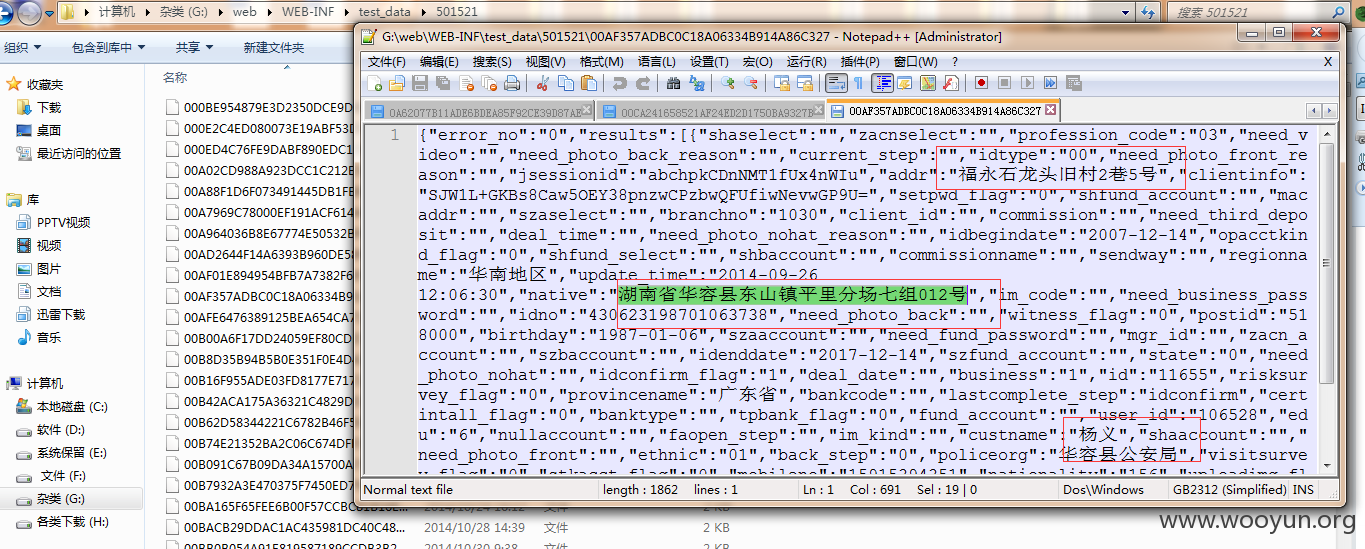Click the Stop Recording macro icon
The image size is (1365, 549).
click(1005, 83)
